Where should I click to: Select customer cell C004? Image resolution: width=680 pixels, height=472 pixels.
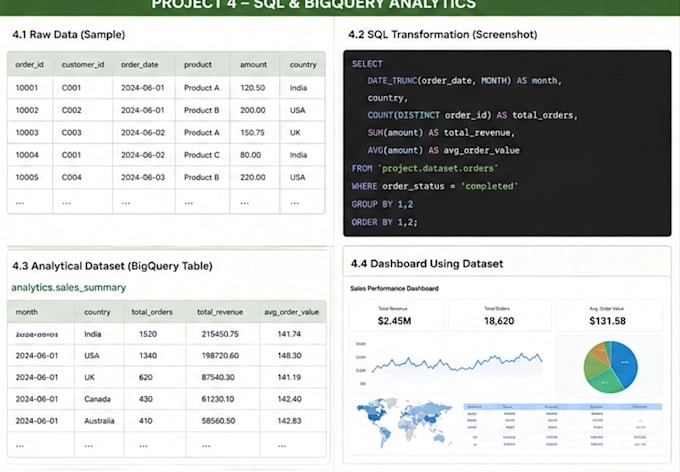72,177
